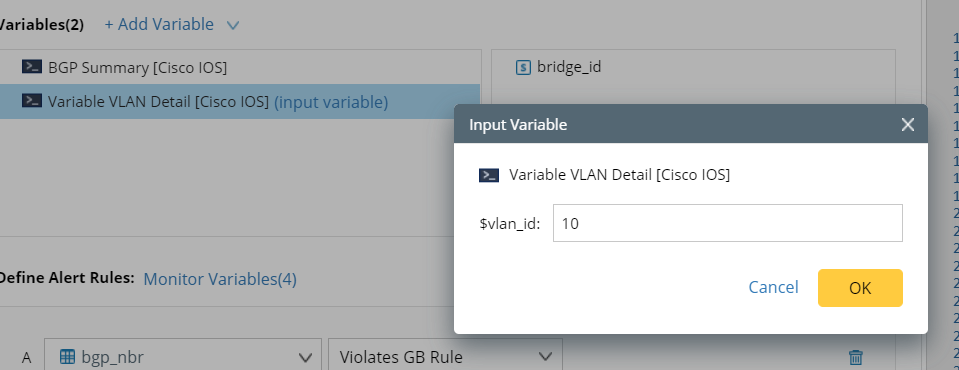Open Monitor Variables(4) link

tap(220, 279)
